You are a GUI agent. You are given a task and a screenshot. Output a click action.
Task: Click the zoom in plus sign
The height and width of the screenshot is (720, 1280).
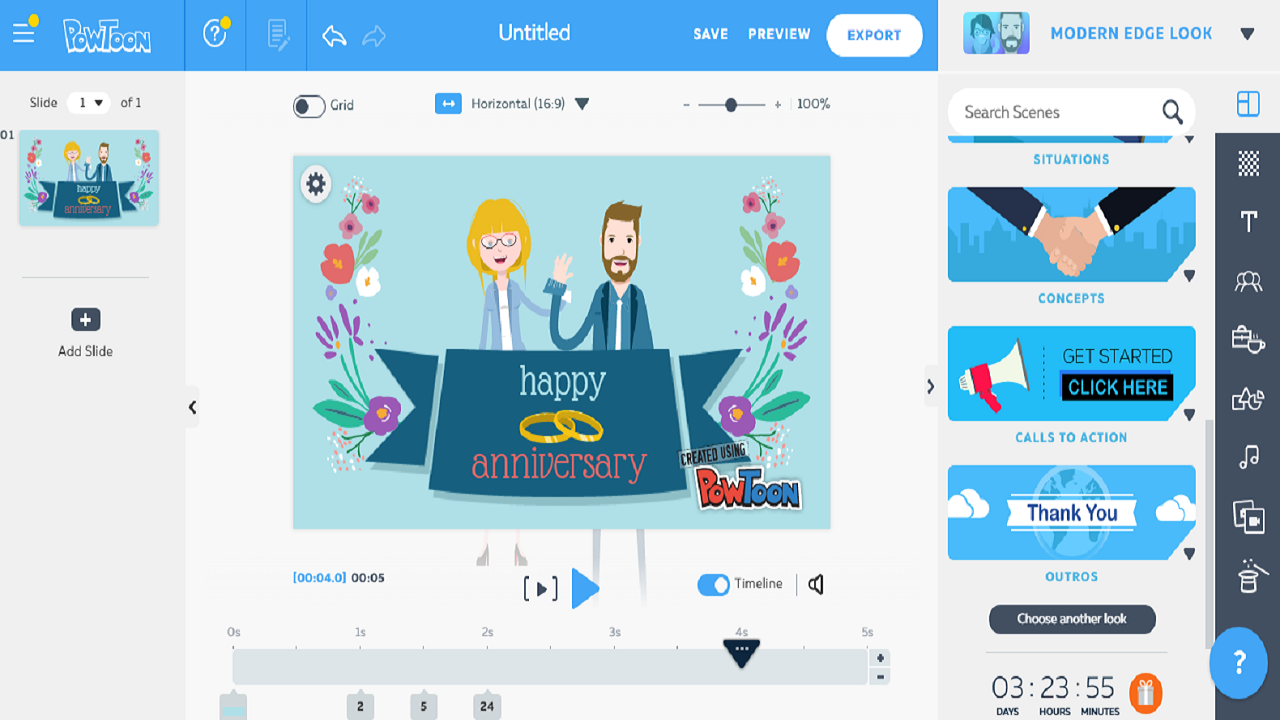778,105
